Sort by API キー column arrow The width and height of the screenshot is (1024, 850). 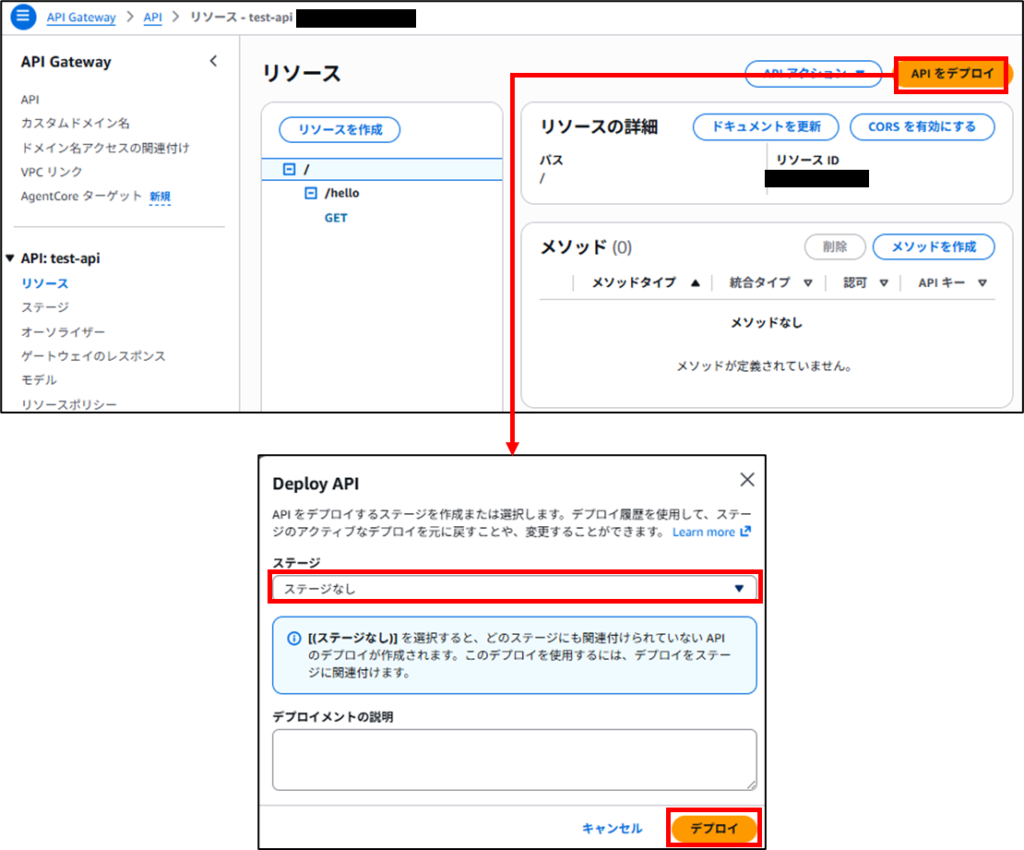(982, 283)
